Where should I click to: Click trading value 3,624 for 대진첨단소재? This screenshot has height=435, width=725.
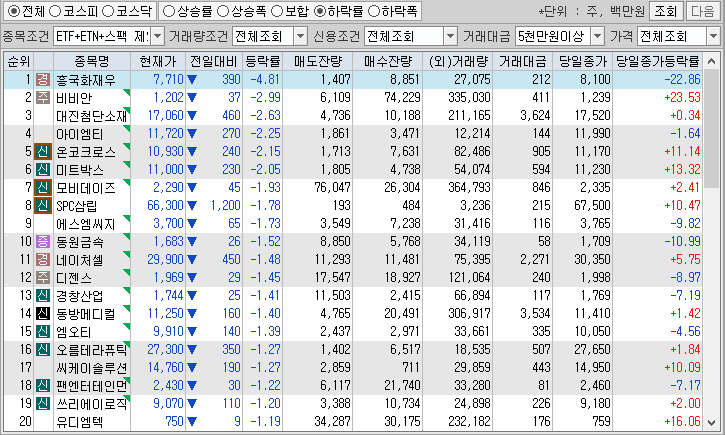point(535,116)
